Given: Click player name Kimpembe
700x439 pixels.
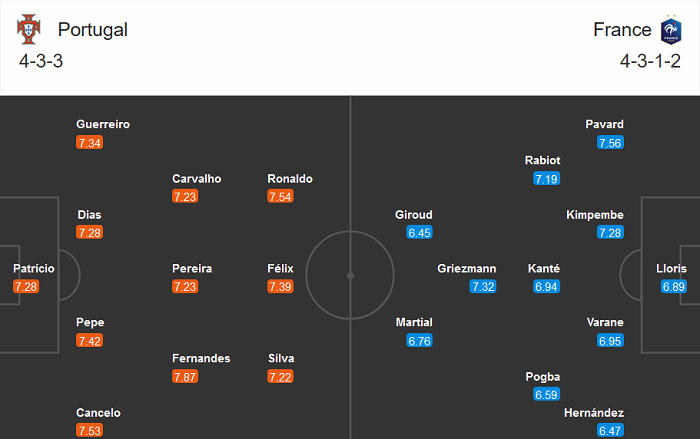Looking at the screenshot, I should (595, 215).
